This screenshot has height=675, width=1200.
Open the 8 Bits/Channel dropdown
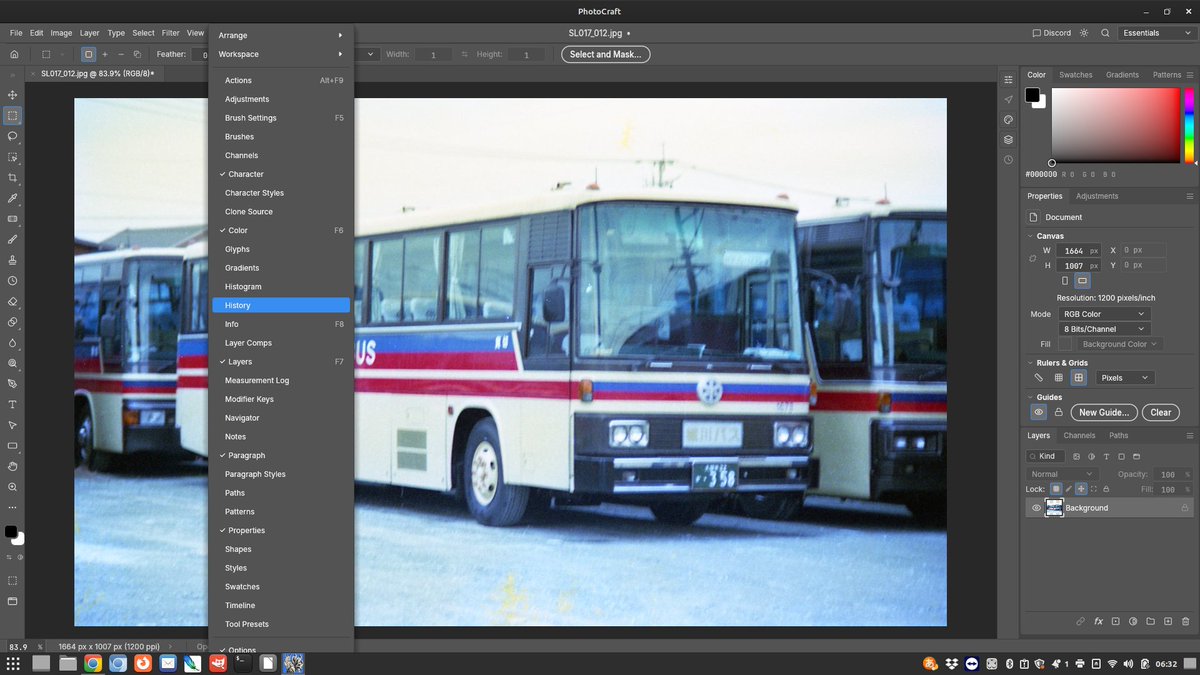click(1104, 329)
